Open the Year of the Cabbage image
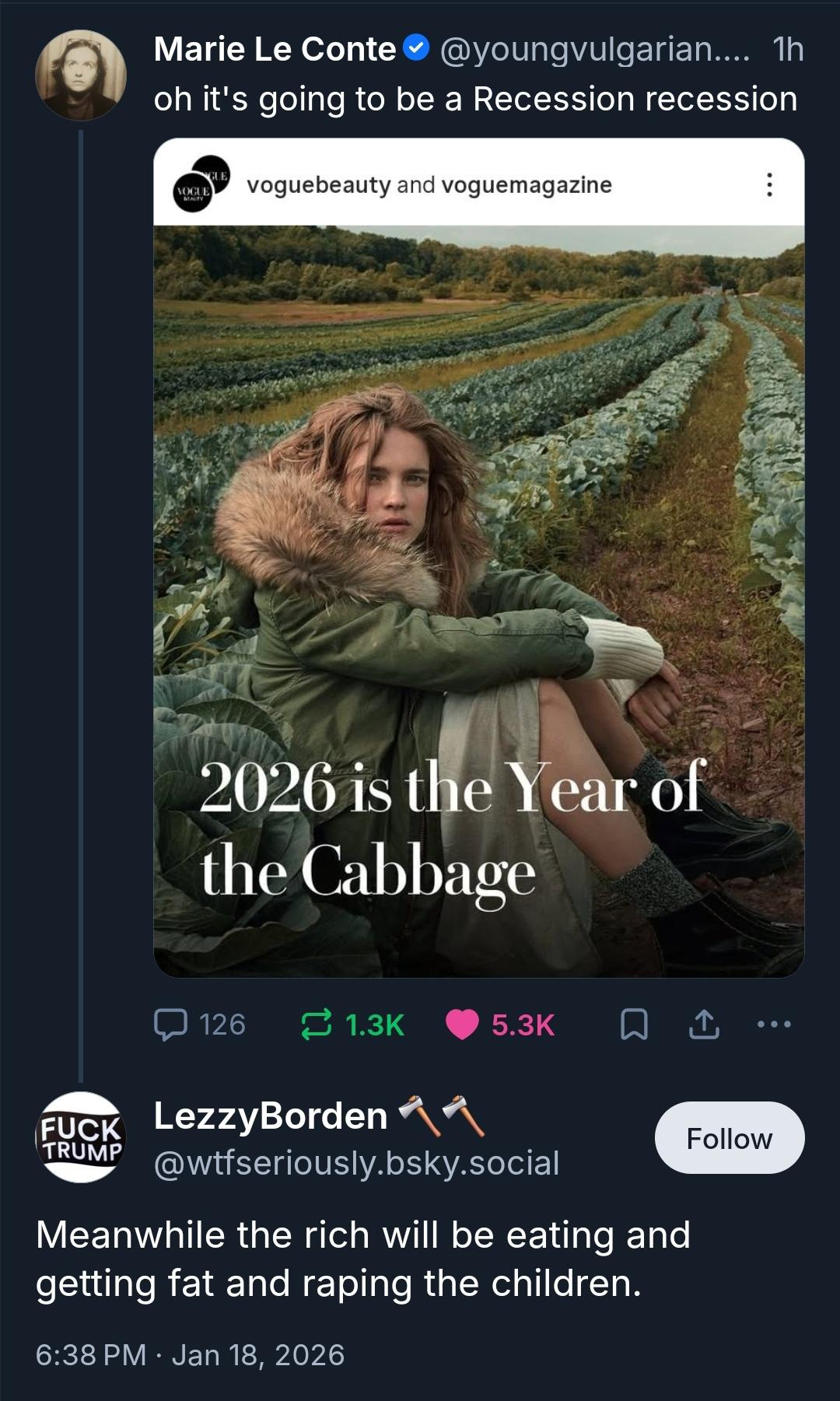Viewport: 840px width, 1401px height. 478,599
